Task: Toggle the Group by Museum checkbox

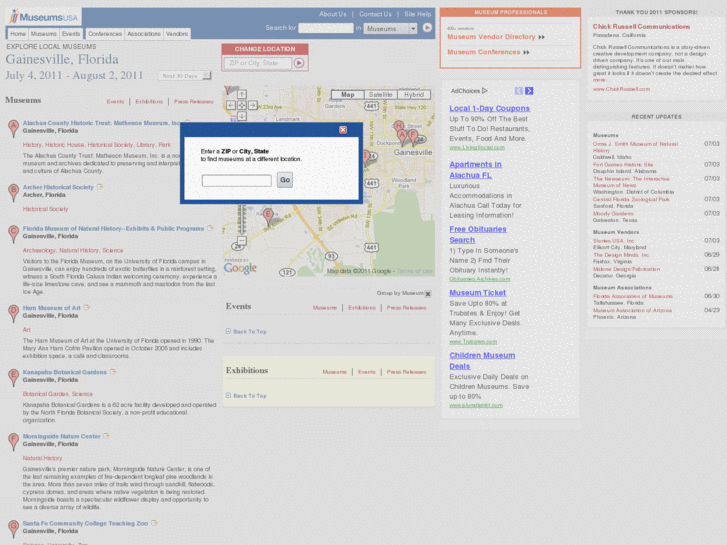Action: (x=428, y=294)
